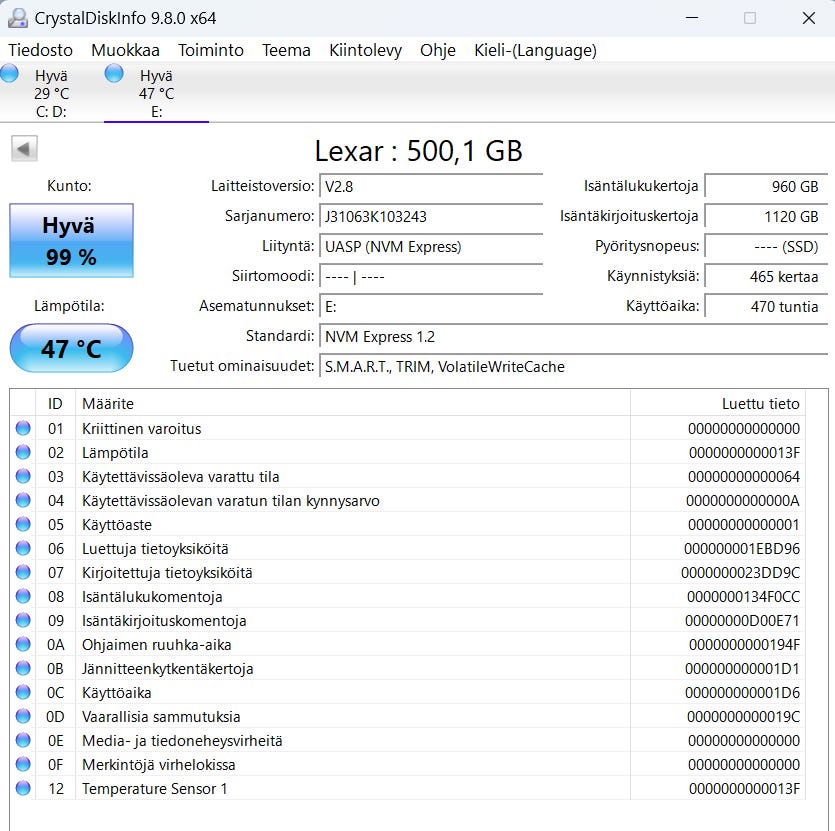Open the Kieli-(Language) menu
The image size is (835, 831).
pos(535,50)
